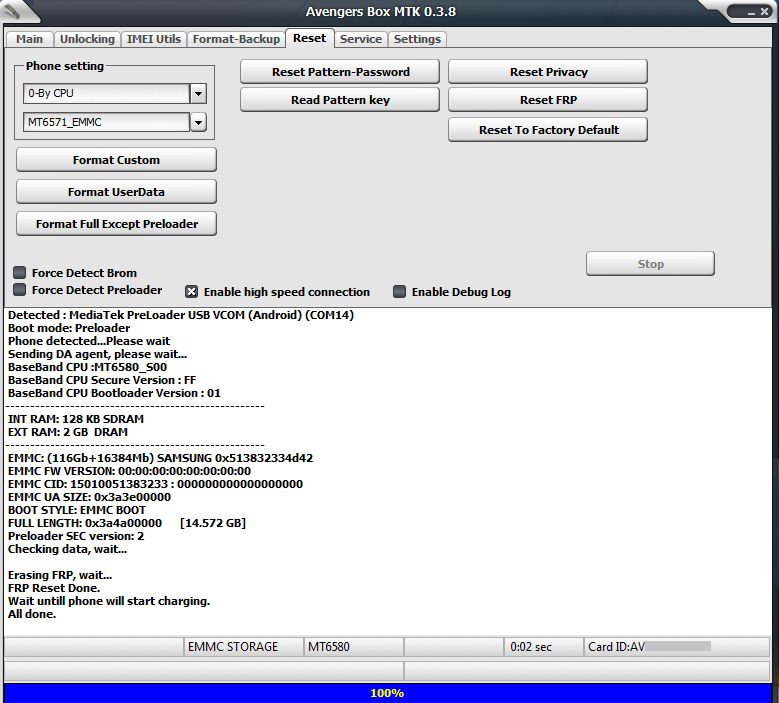Go to the IMEI Utils tab

pyautogui.click(x=154, y=39)
